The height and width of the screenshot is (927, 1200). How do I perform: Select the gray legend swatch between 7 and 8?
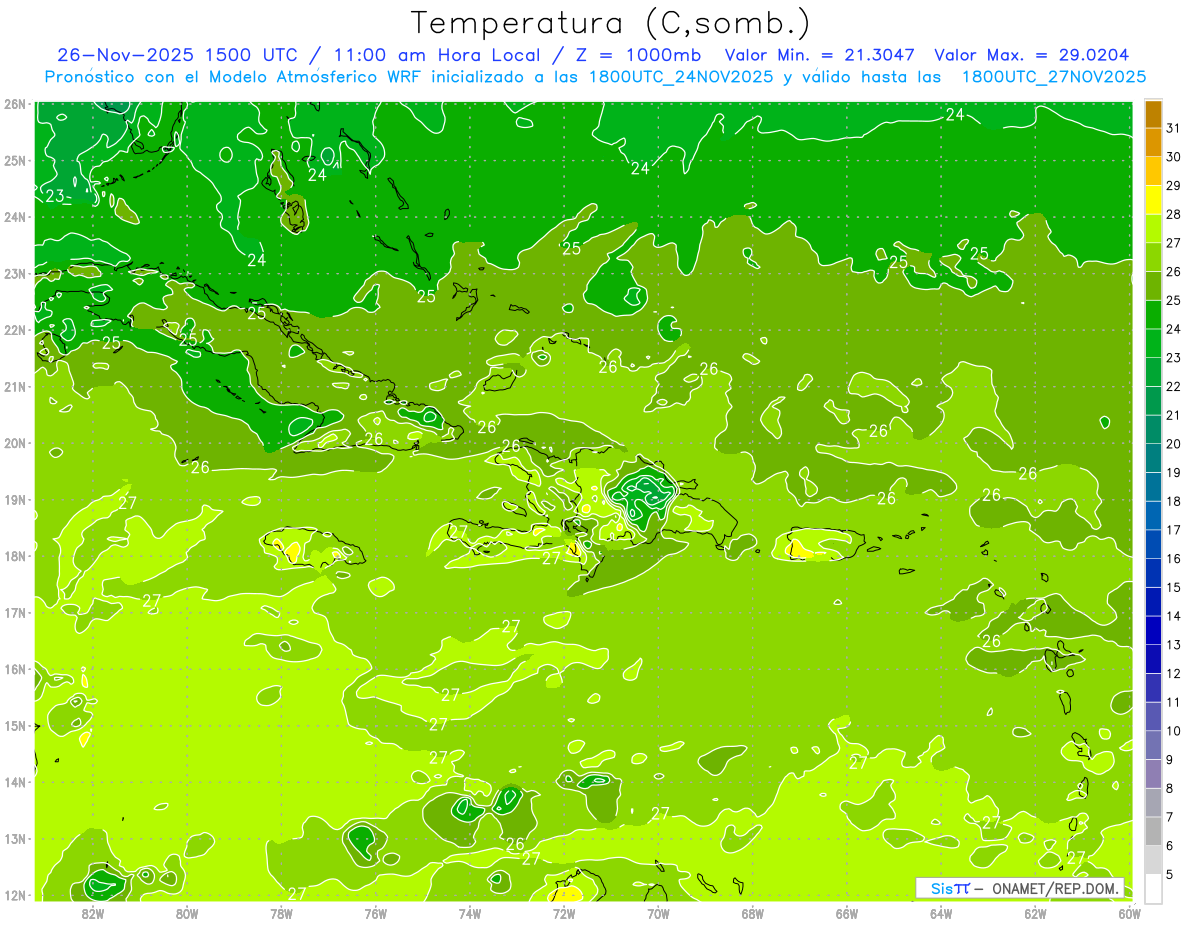click(x=1153, y=801)
